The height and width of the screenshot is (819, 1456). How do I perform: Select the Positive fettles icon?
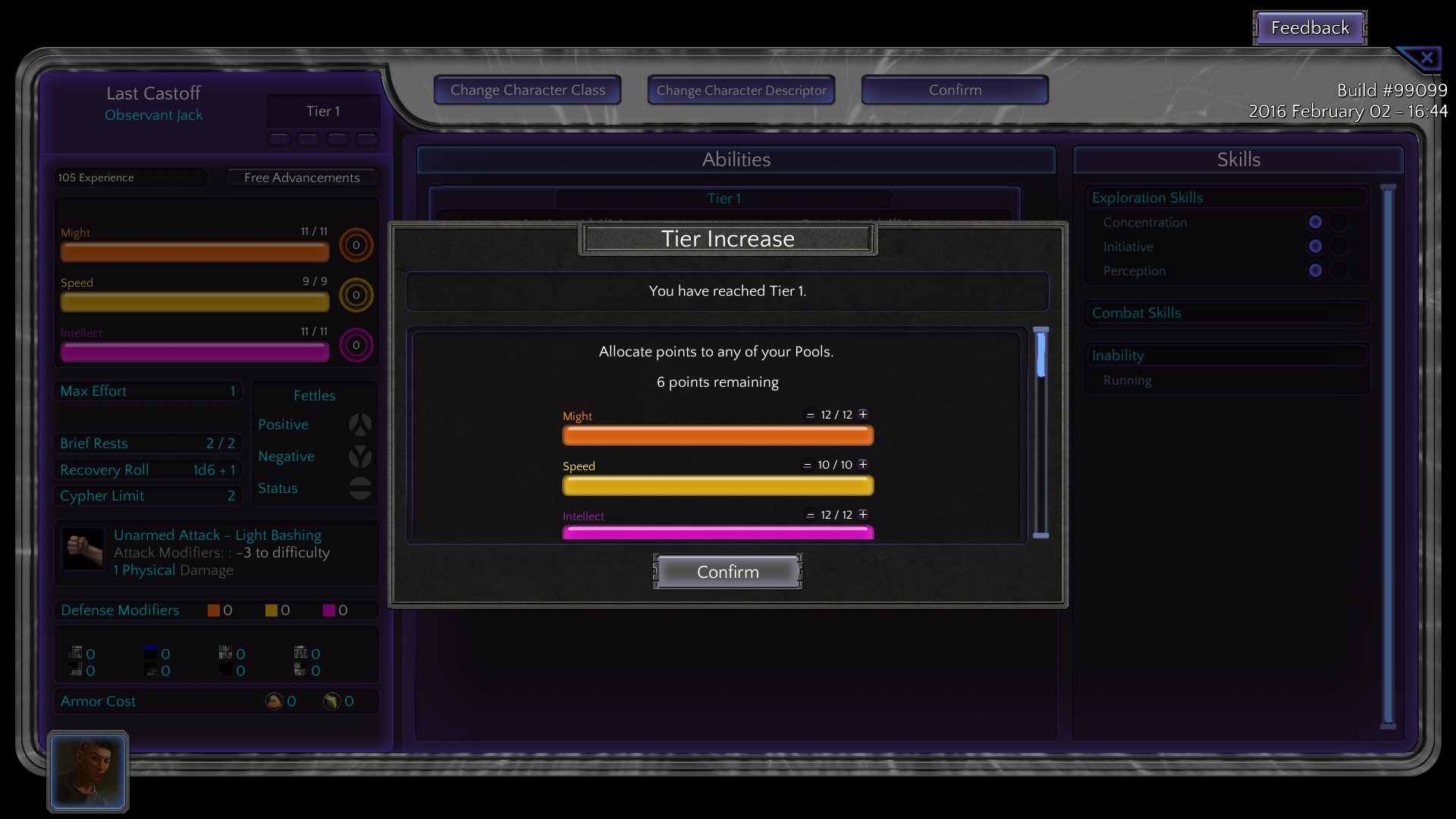coord(360,424)
